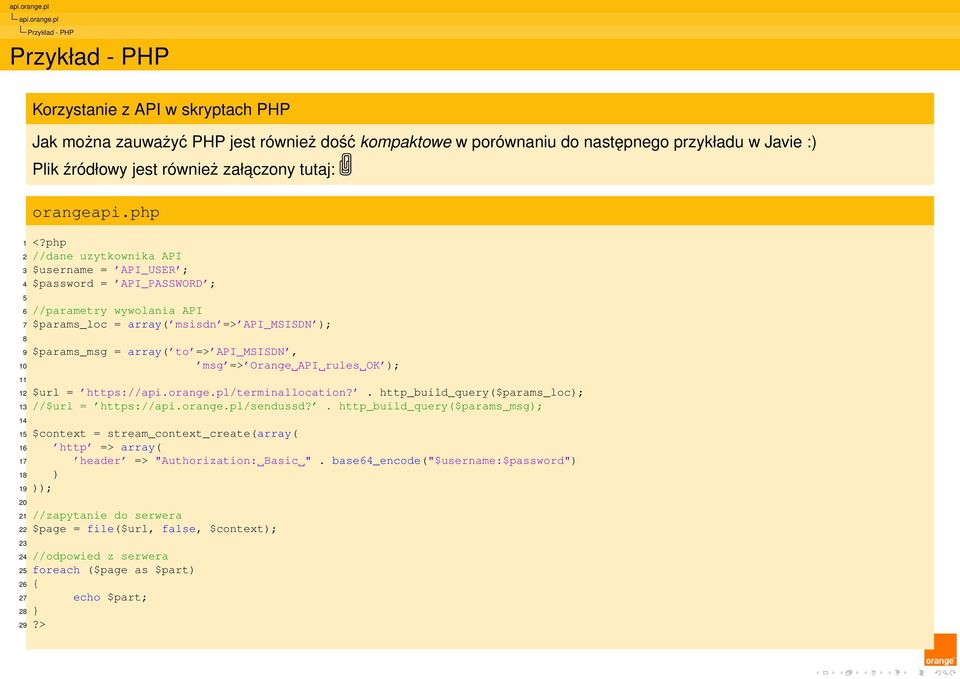
Task: Jump to previous section arrow
Action: (890, 673)
